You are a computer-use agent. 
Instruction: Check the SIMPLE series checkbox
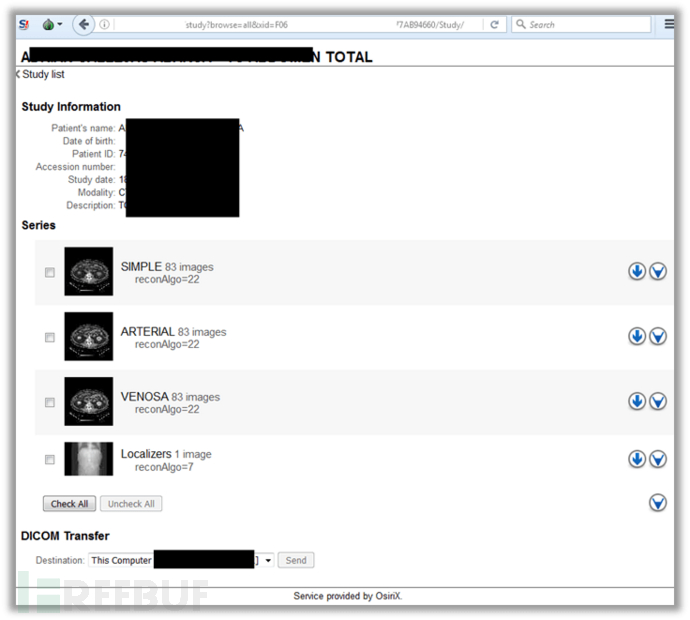(x=50, y=272)
